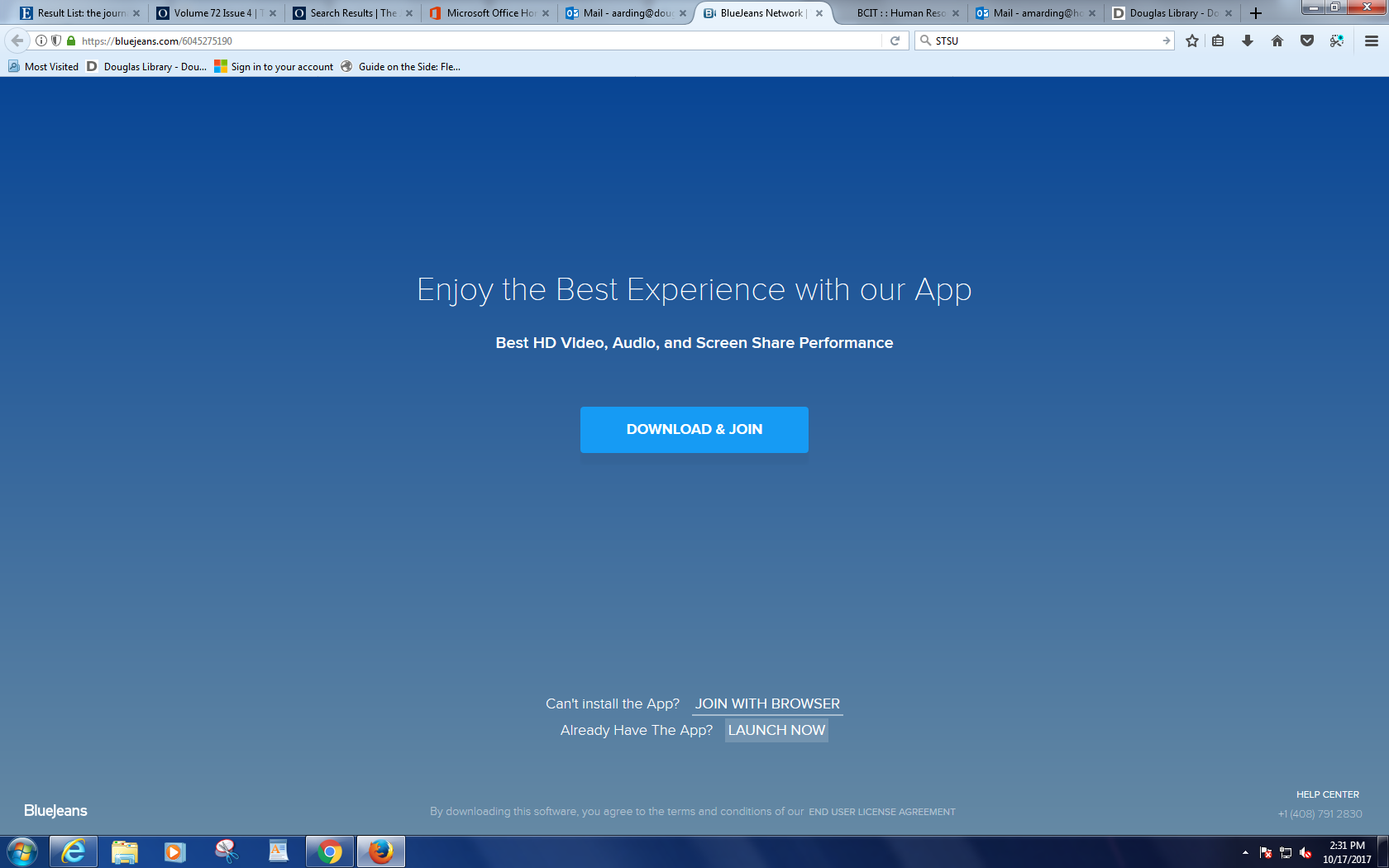Open a new tab with plus button
The image size is (1389, 868).
[1256, 13]
